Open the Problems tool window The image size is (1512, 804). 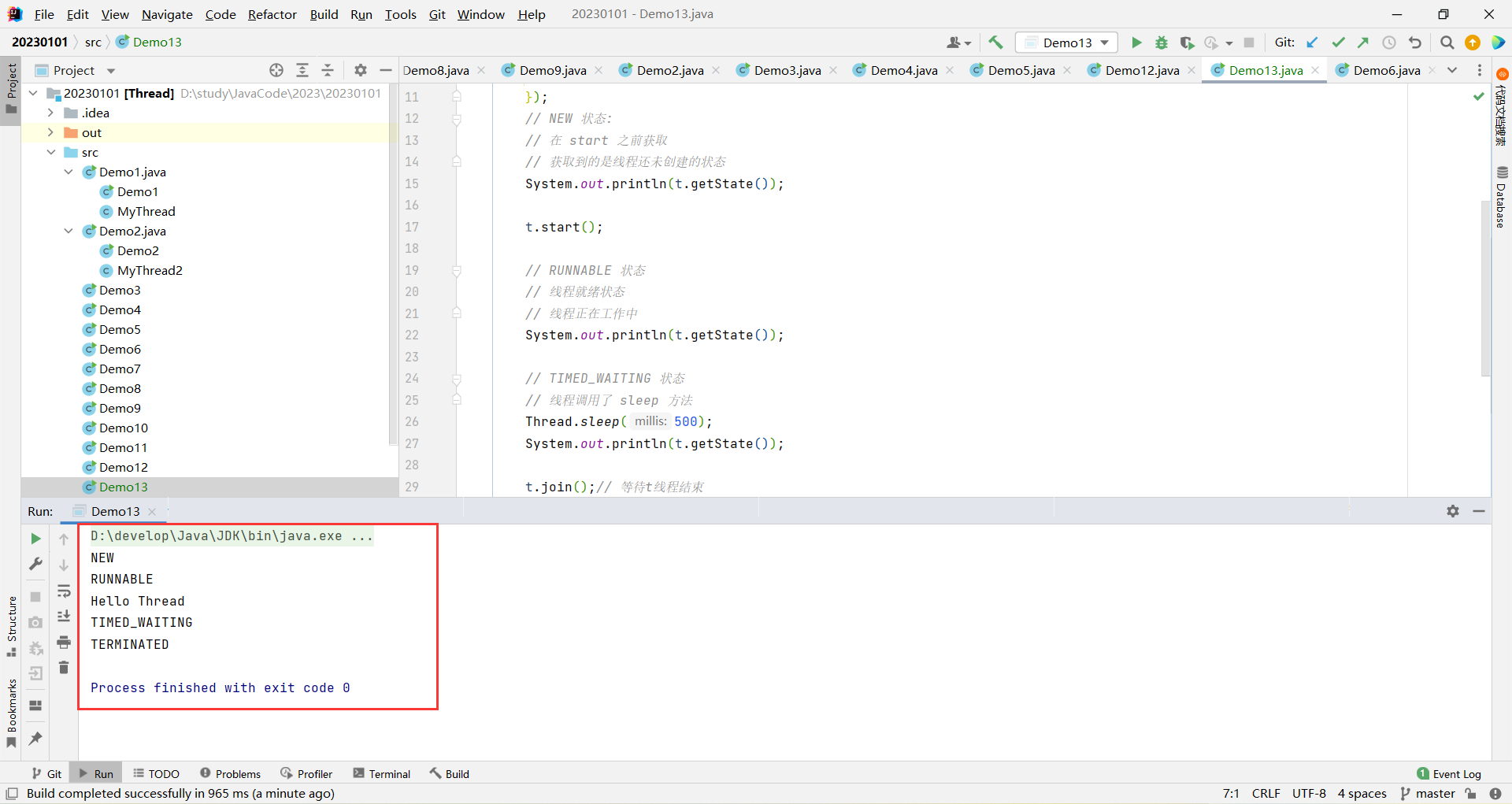(x=230, y=774)
